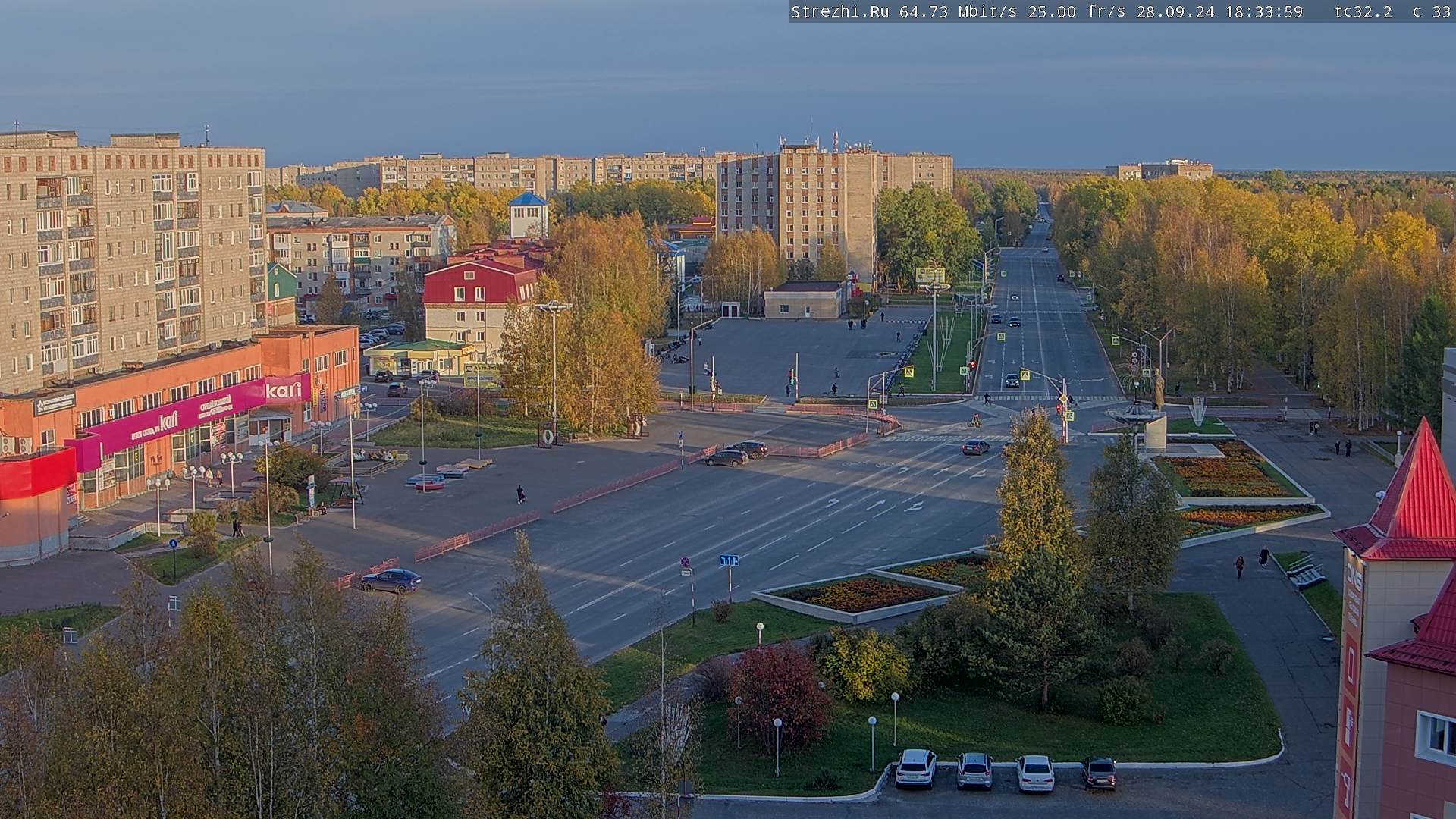This screenshot has height=819, width=1456.
Task: Click the tc32.2 overlay value
Action: (1363, 11)
